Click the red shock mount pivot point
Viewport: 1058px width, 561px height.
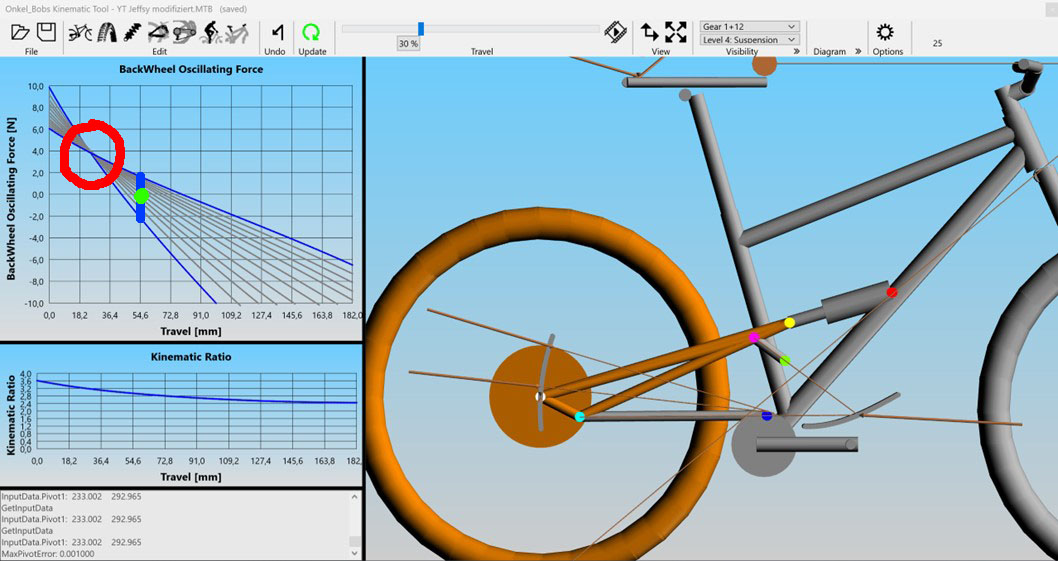(892, 292)
